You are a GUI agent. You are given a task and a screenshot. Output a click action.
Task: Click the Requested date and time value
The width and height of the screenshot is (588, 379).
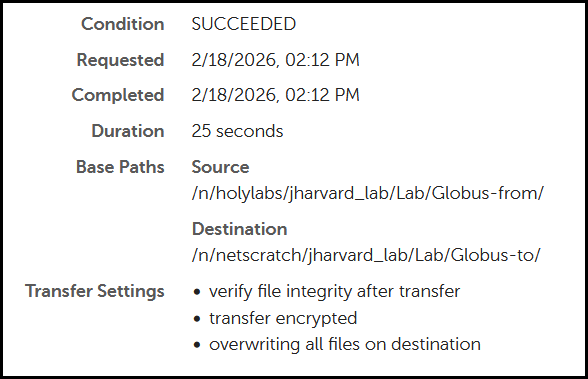(276, 60)
